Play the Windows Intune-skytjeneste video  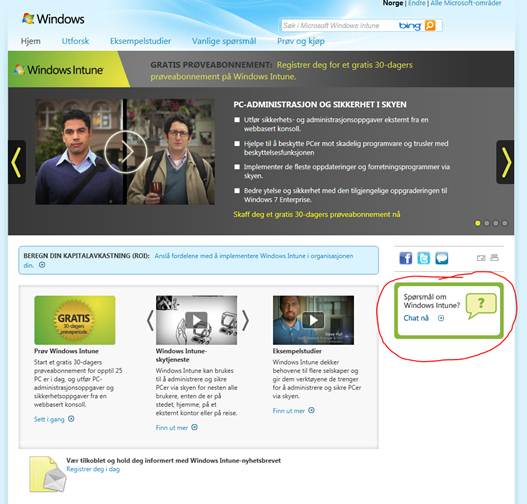196,320
